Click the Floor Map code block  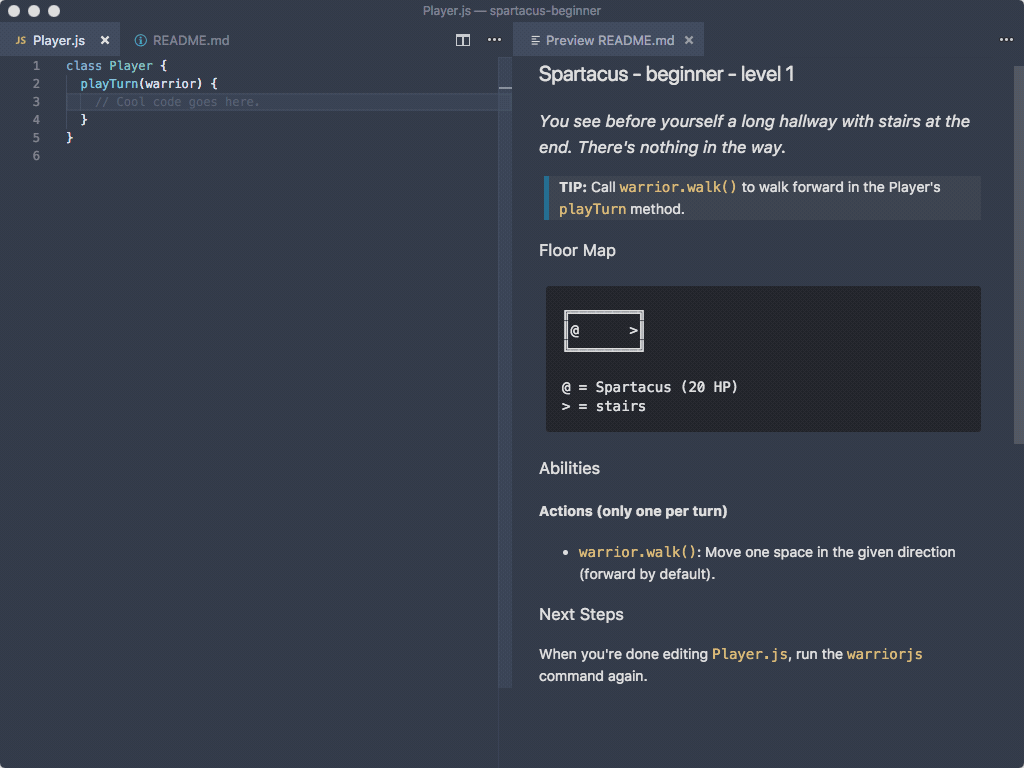coord(762,359)
